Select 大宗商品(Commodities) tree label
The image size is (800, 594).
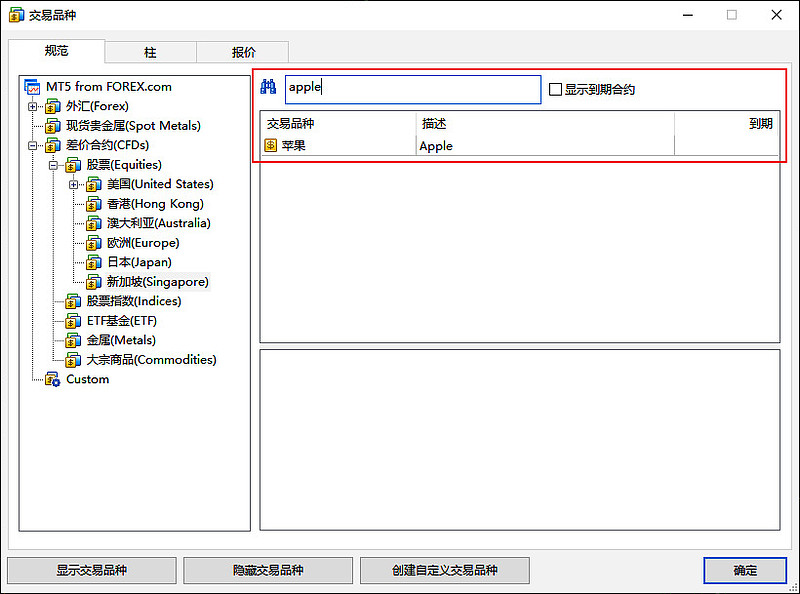(151, 360)
